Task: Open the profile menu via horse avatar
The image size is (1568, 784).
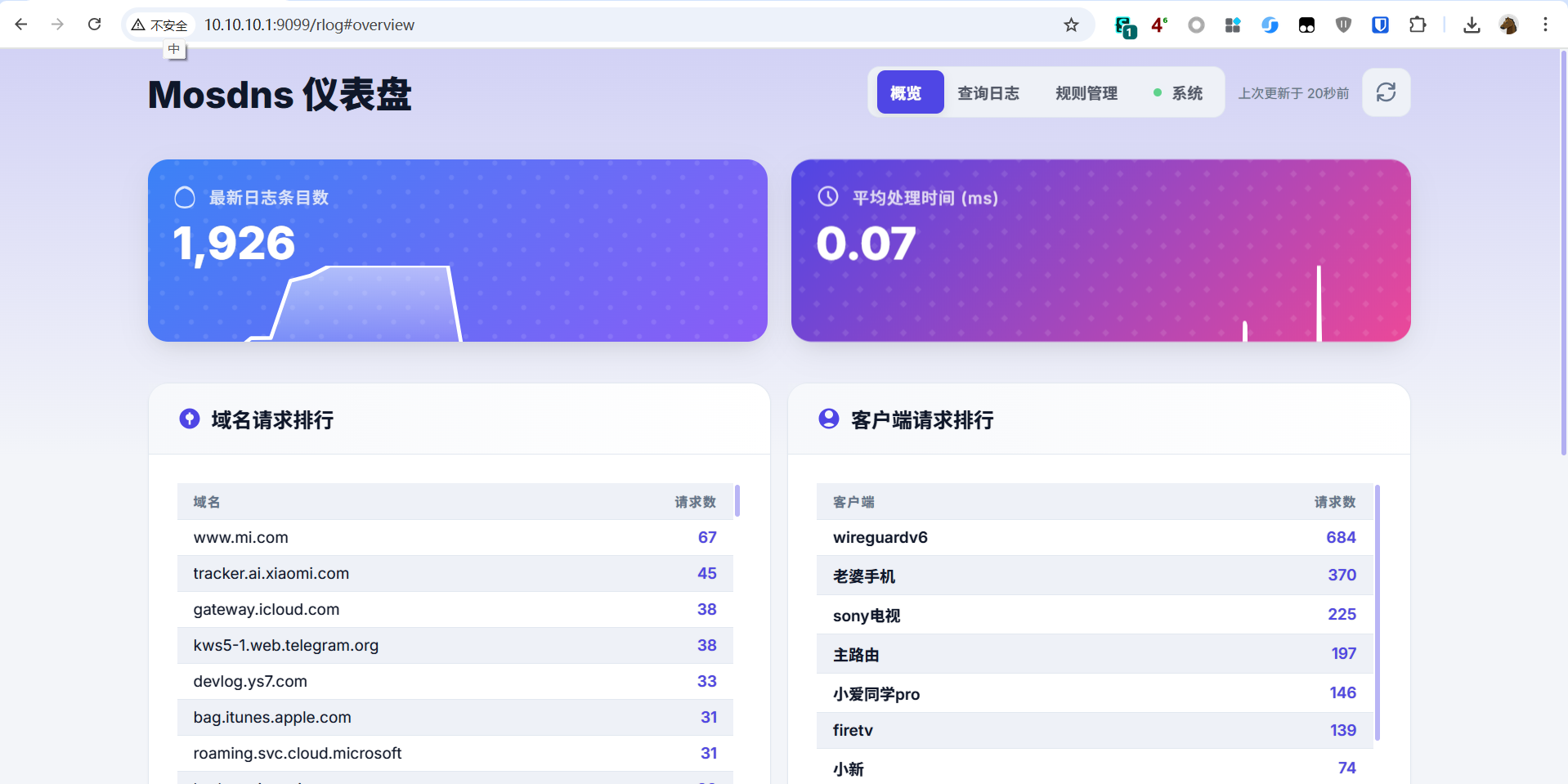Action: (x=1508, y=25)
